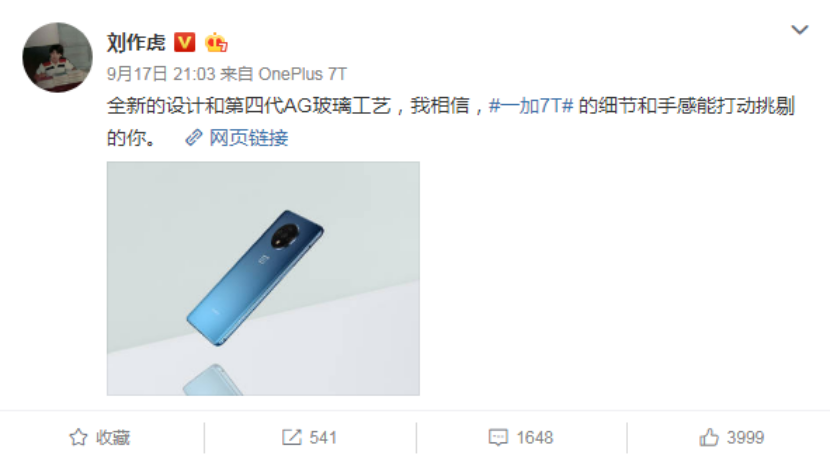Image resolution: width=830 pixels, height=460 pixels.
Task: Click the 3999 likes count
Action: (x=745, y=438)
